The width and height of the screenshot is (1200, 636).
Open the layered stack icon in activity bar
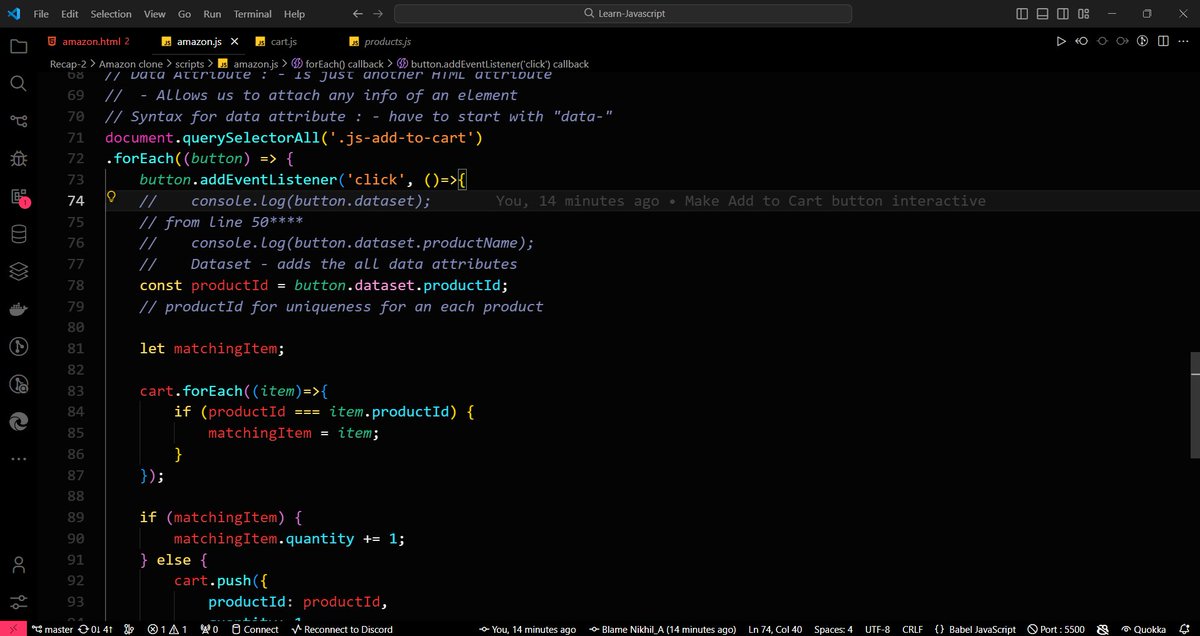pos(18,271)
